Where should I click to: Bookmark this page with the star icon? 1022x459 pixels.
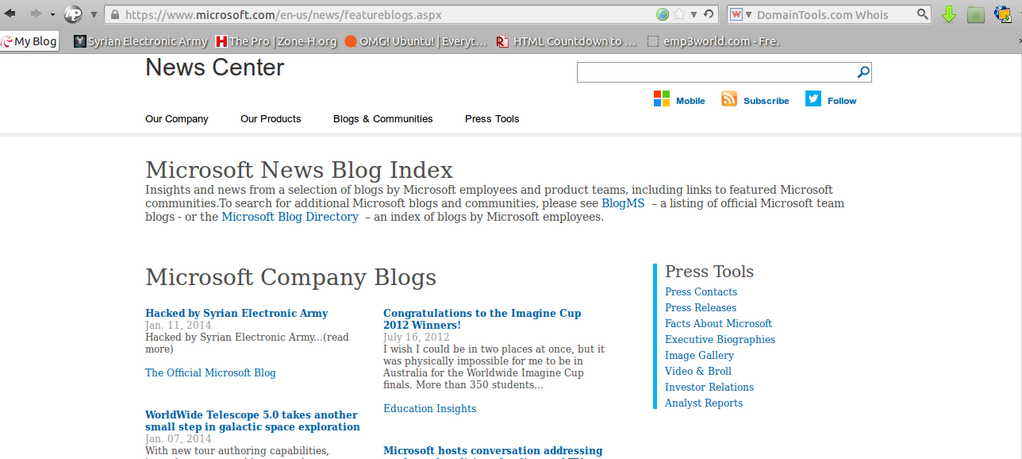tap(679, 14)
